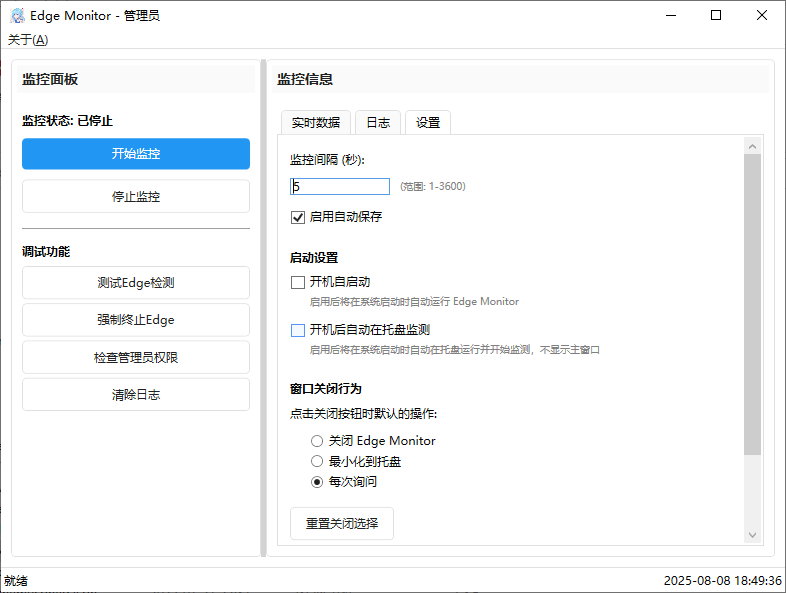Image resolution: width=786 pixels, height=593 pixels.
Task: Uncheck 启用自动保存 checkbox
Action: click(x=298, y=217)
